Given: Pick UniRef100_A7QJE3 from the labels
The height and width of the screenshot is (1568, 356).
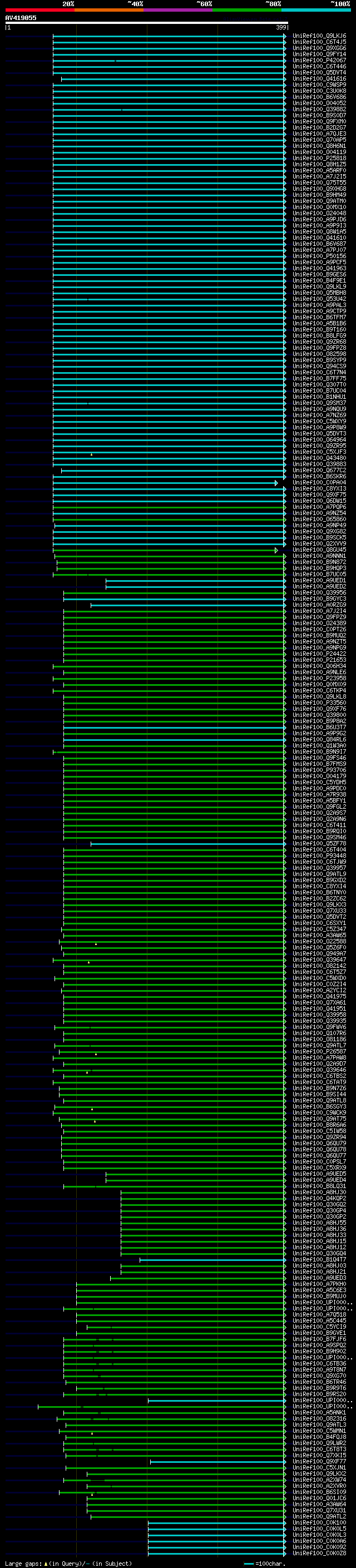Looking at the screenshot, I should click(319, 134).
